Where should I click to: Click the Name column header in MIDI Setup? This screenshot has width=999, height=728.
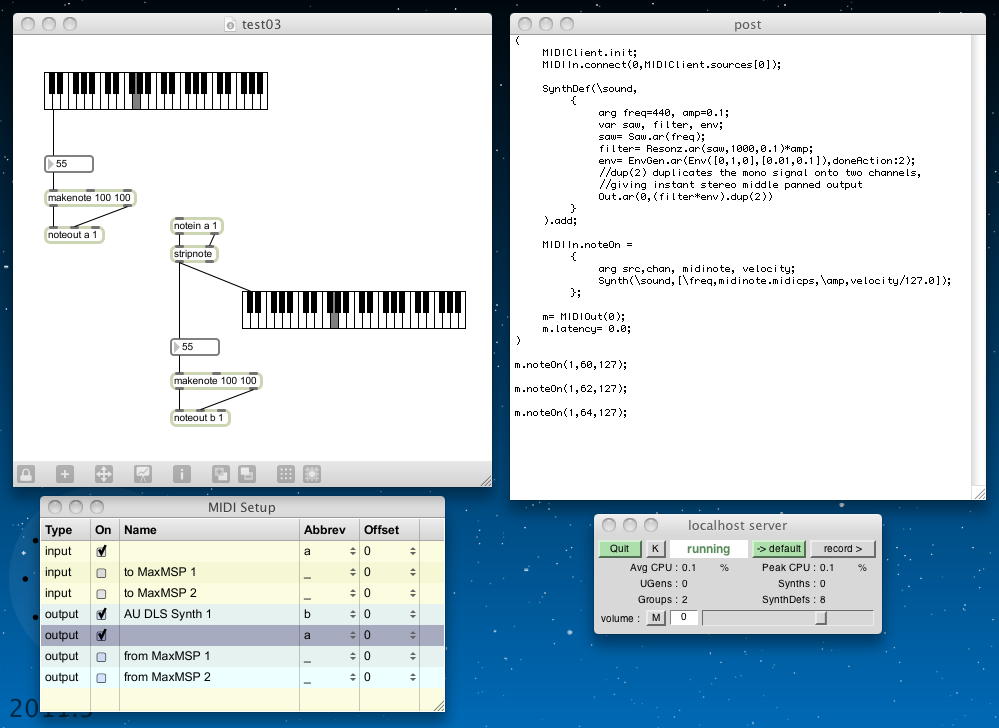(x=209, y=530)
